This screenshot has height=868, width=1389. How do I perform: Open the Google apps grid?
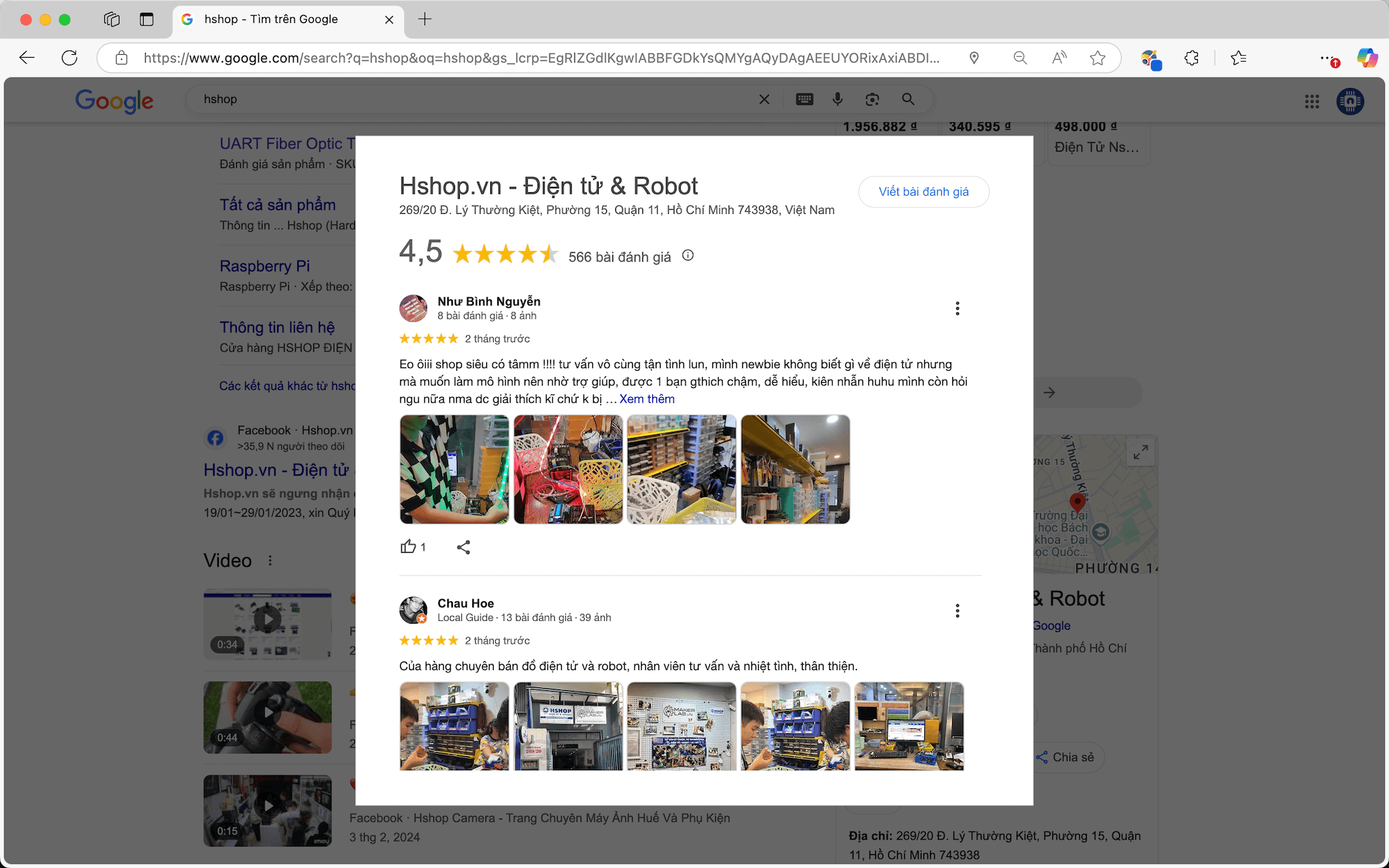[1311, 101]
